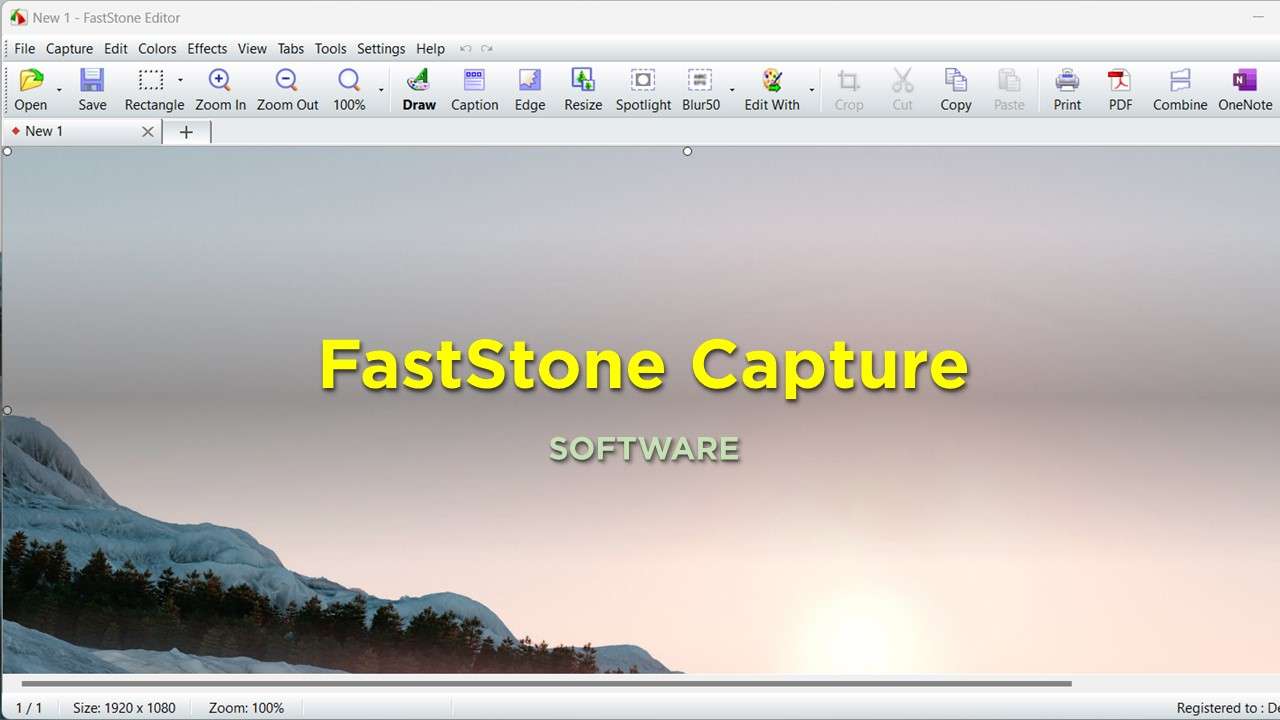Print the current image

point(1066,89)
